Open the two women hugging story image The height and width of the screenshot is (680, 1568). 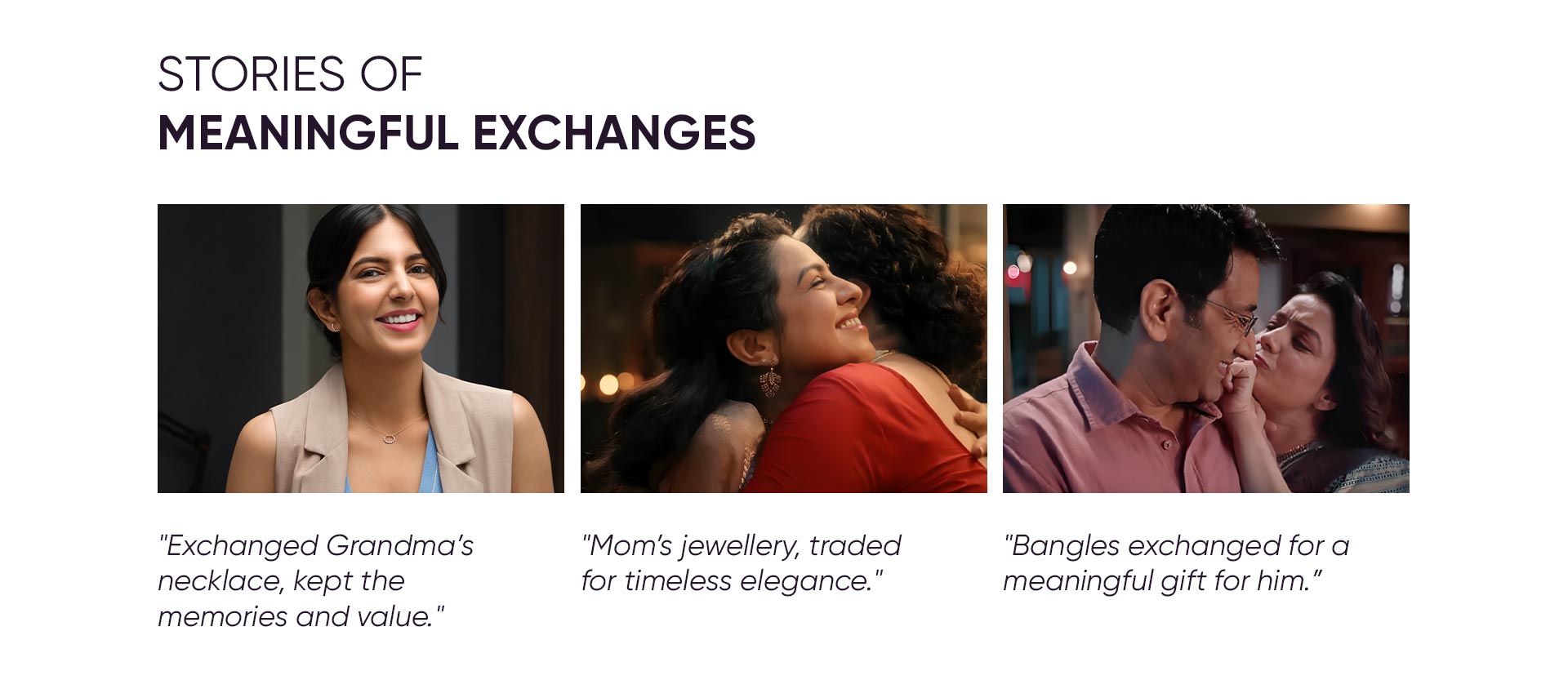click(x=783, y=348)
